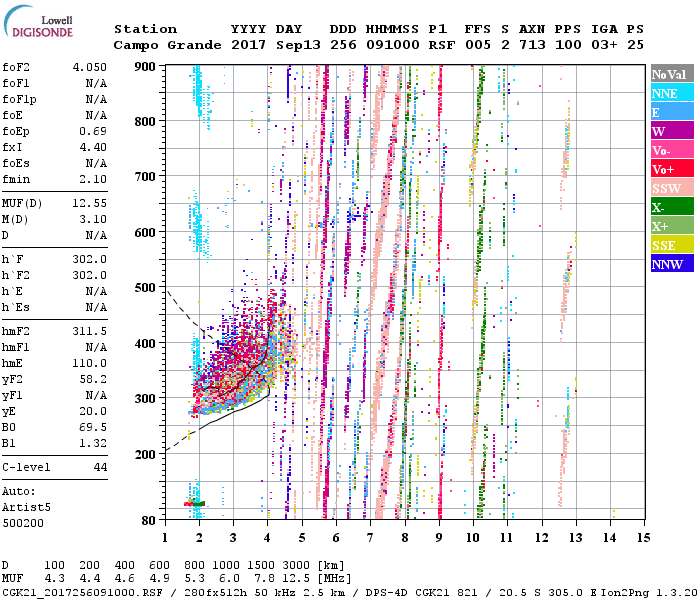Click the red Vo+ legend entry
The height and width of the screenshot is (600, 700).
[x=670, y=169]
